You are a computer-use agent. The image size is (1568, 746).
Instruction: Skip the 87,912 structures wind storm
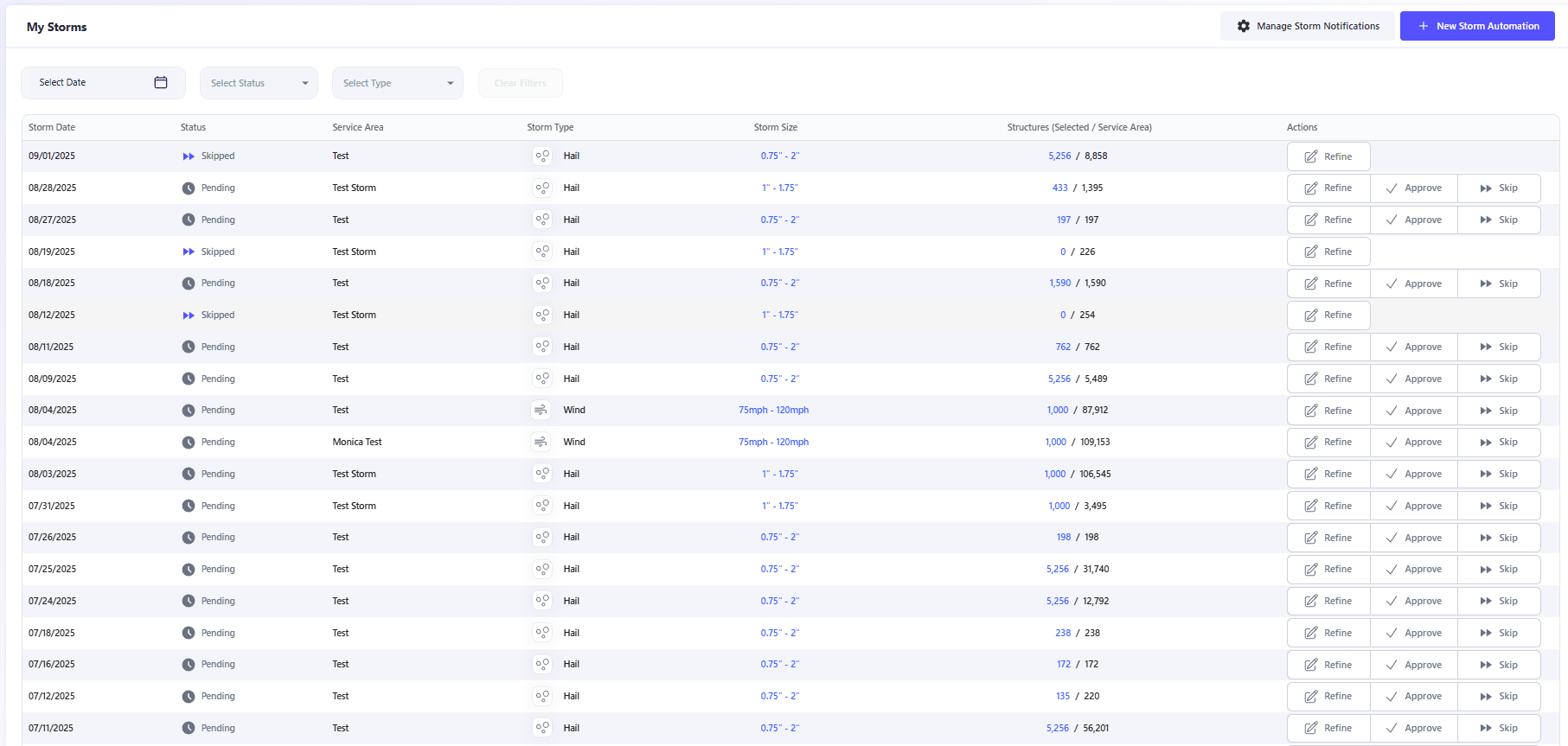(1499, 411)
